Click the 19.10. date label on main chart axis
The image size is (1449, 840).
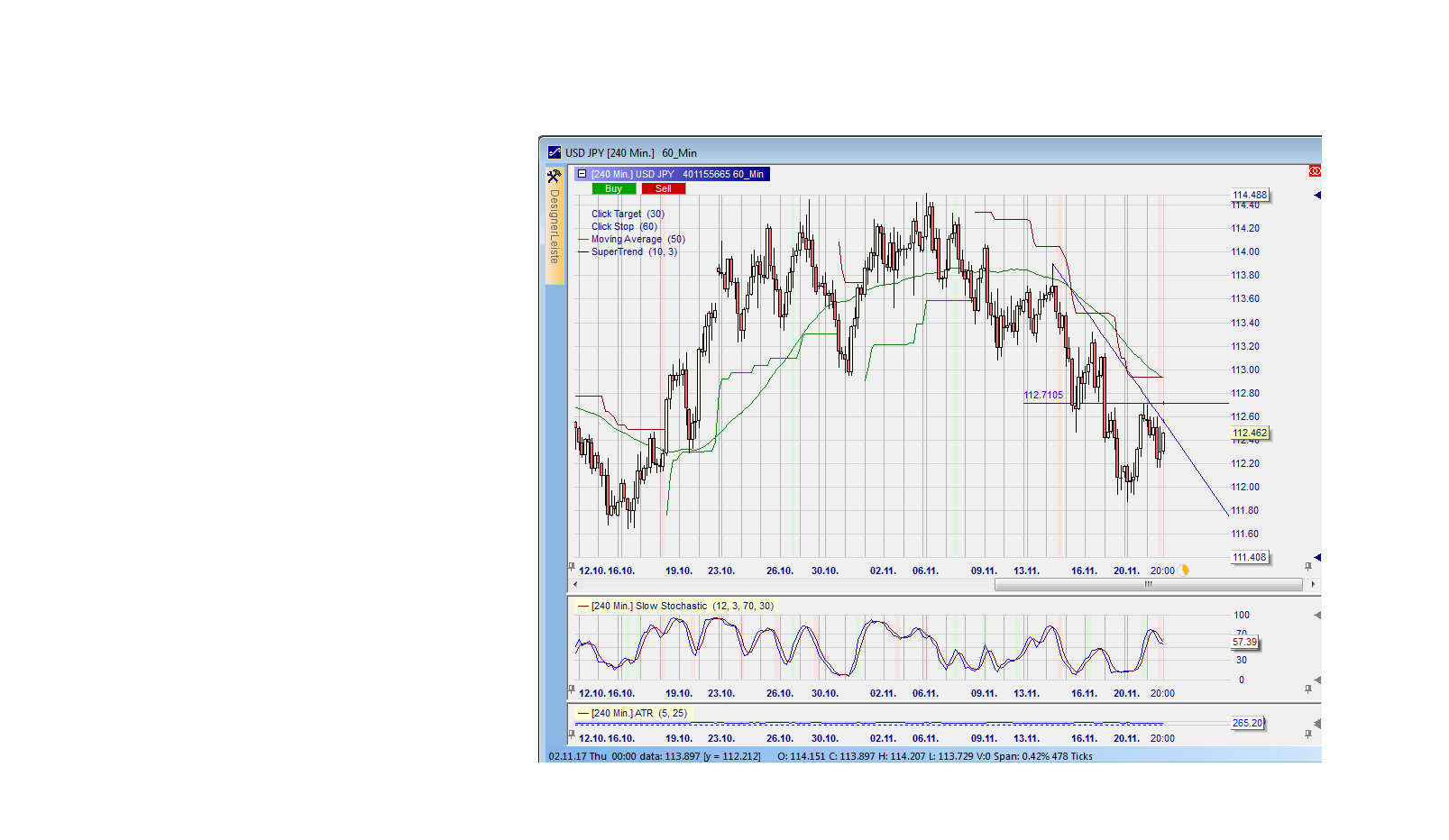click(679, 571)
